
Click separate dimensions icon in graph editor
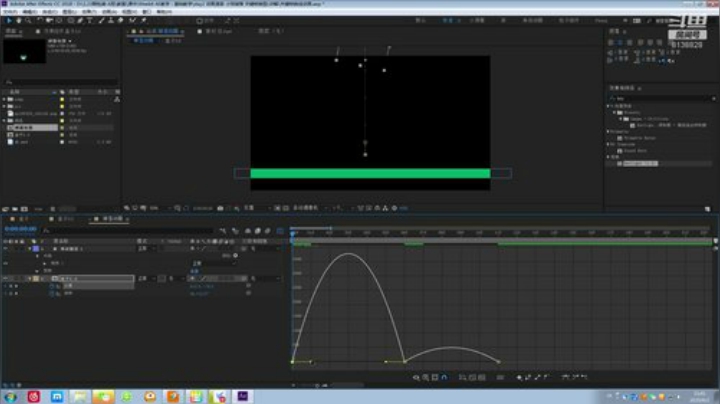pos(500,377)
